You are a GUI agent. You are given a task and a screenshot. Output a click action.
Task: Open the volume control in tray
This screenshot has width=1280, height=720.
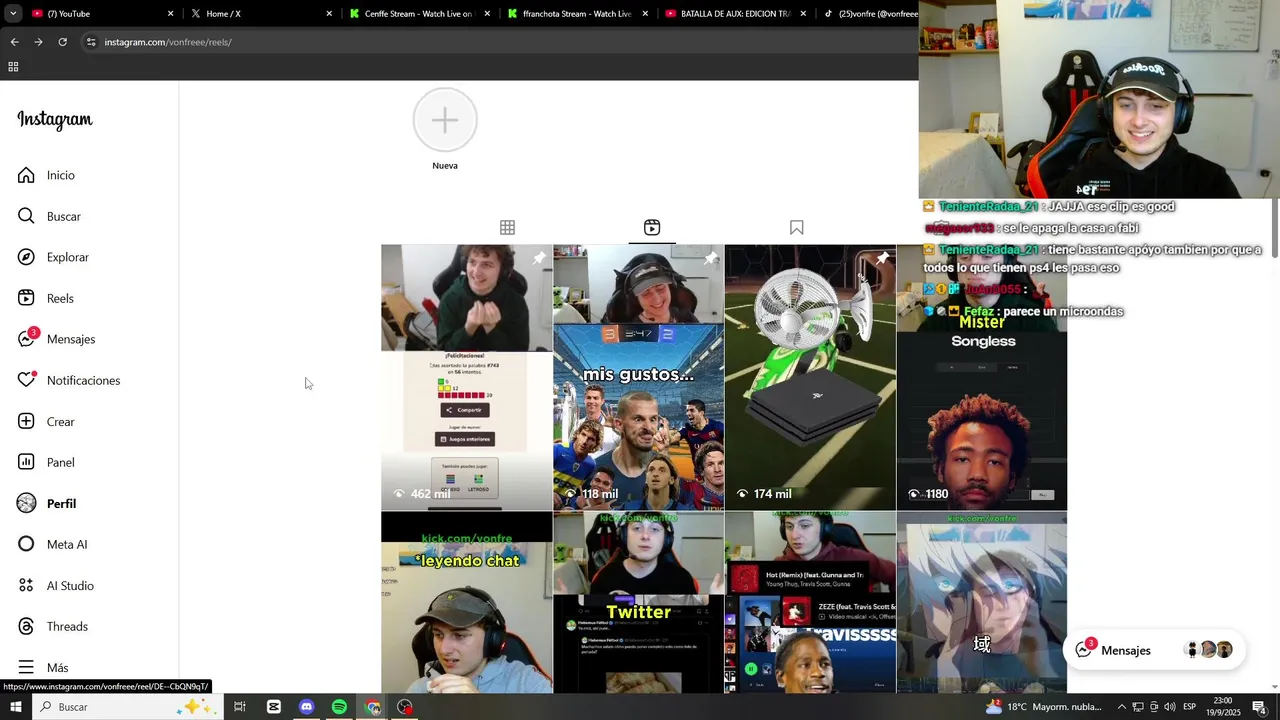(1169, 707)
